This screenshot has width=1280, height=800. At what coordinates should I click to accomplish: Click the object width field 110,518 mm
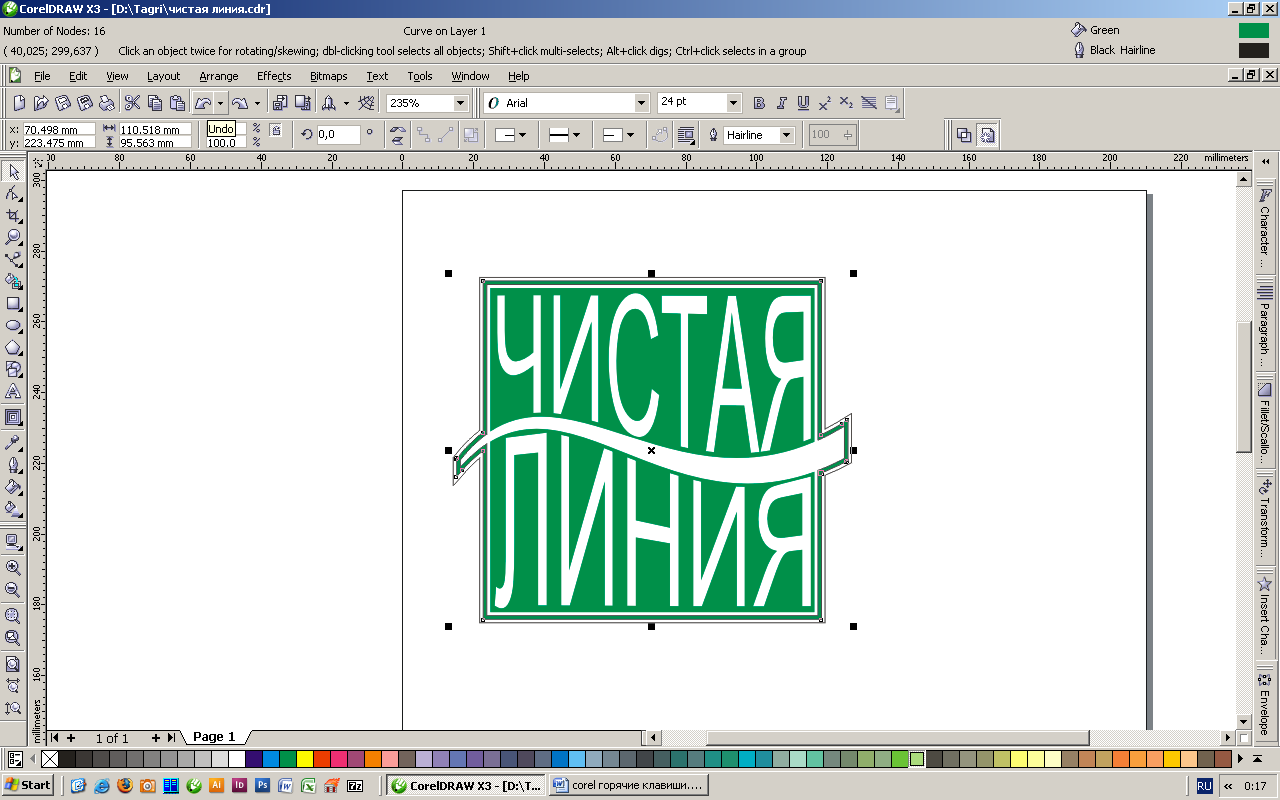tap(155, 129)
